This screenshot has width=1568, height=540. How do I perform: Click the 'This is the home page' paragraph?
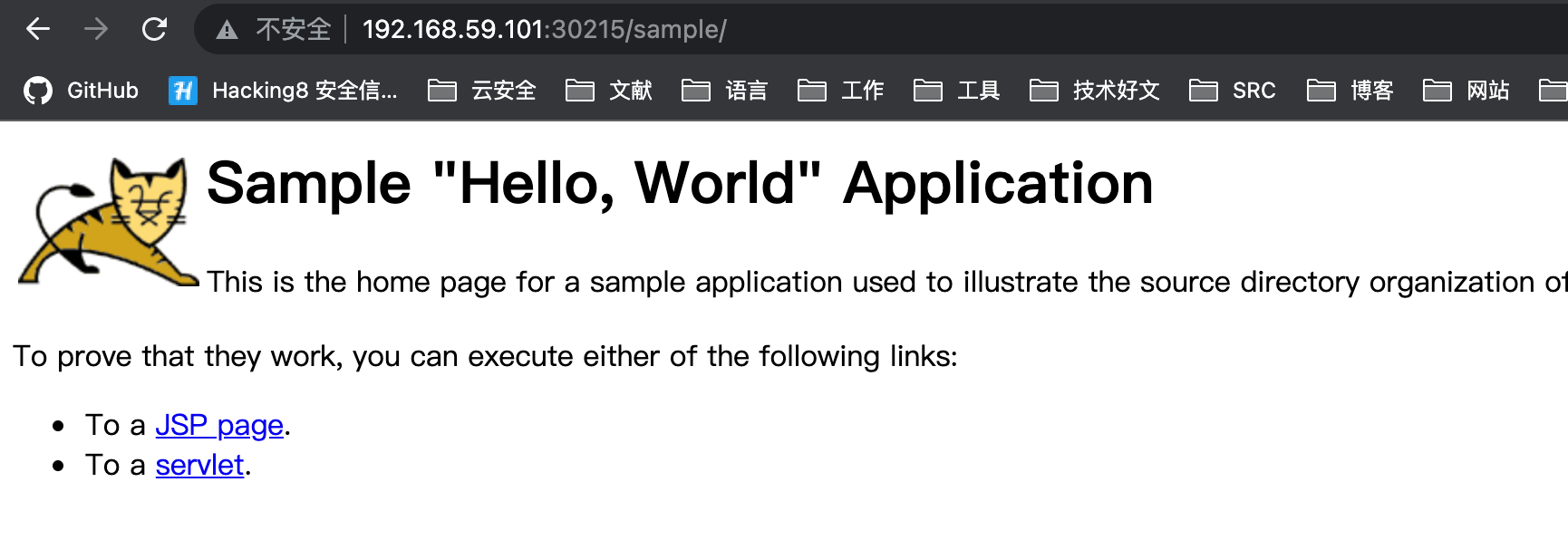point(886,282)
